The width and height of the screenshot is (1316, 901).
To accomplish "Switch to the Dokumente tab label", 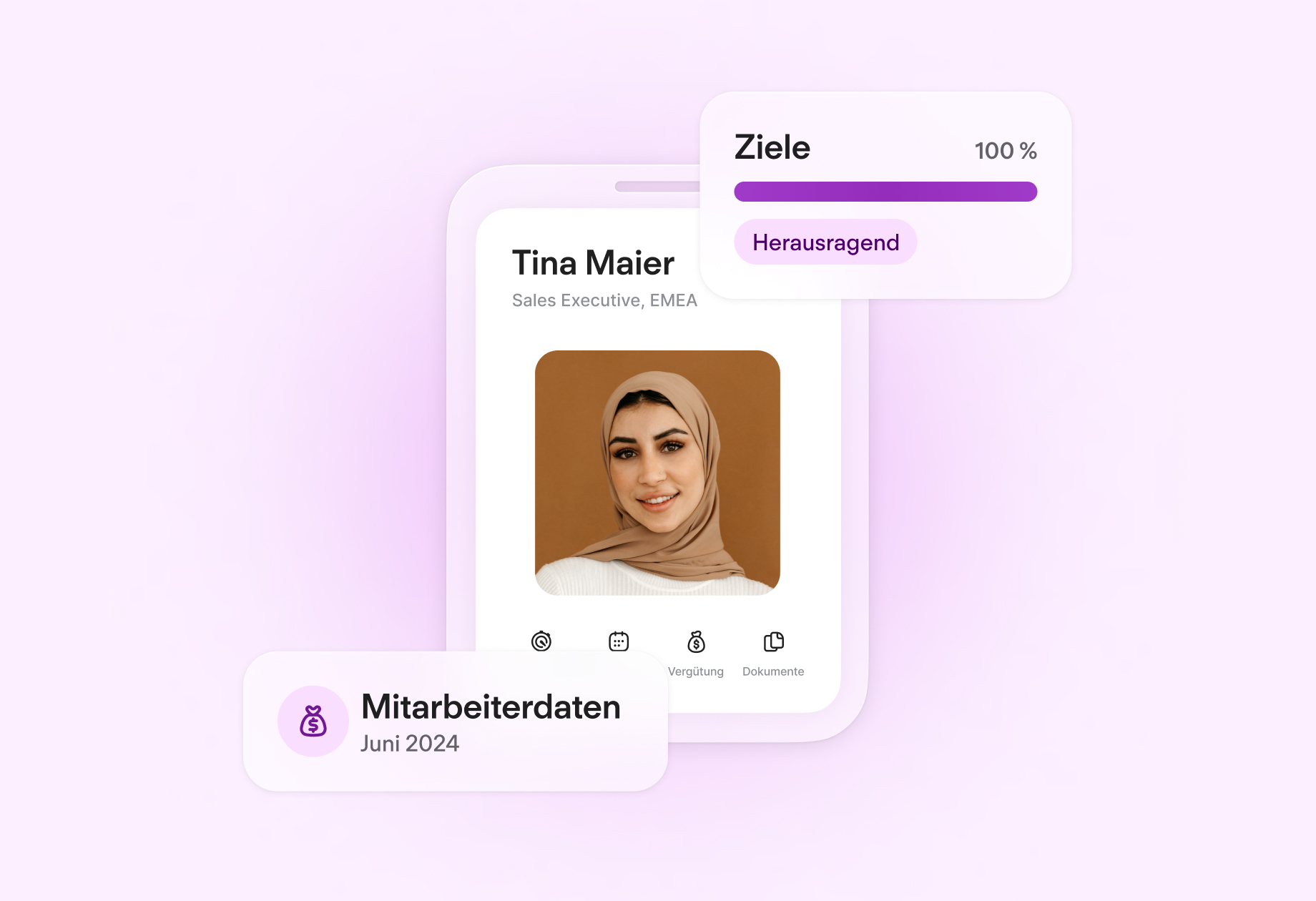I will [773, 671].
